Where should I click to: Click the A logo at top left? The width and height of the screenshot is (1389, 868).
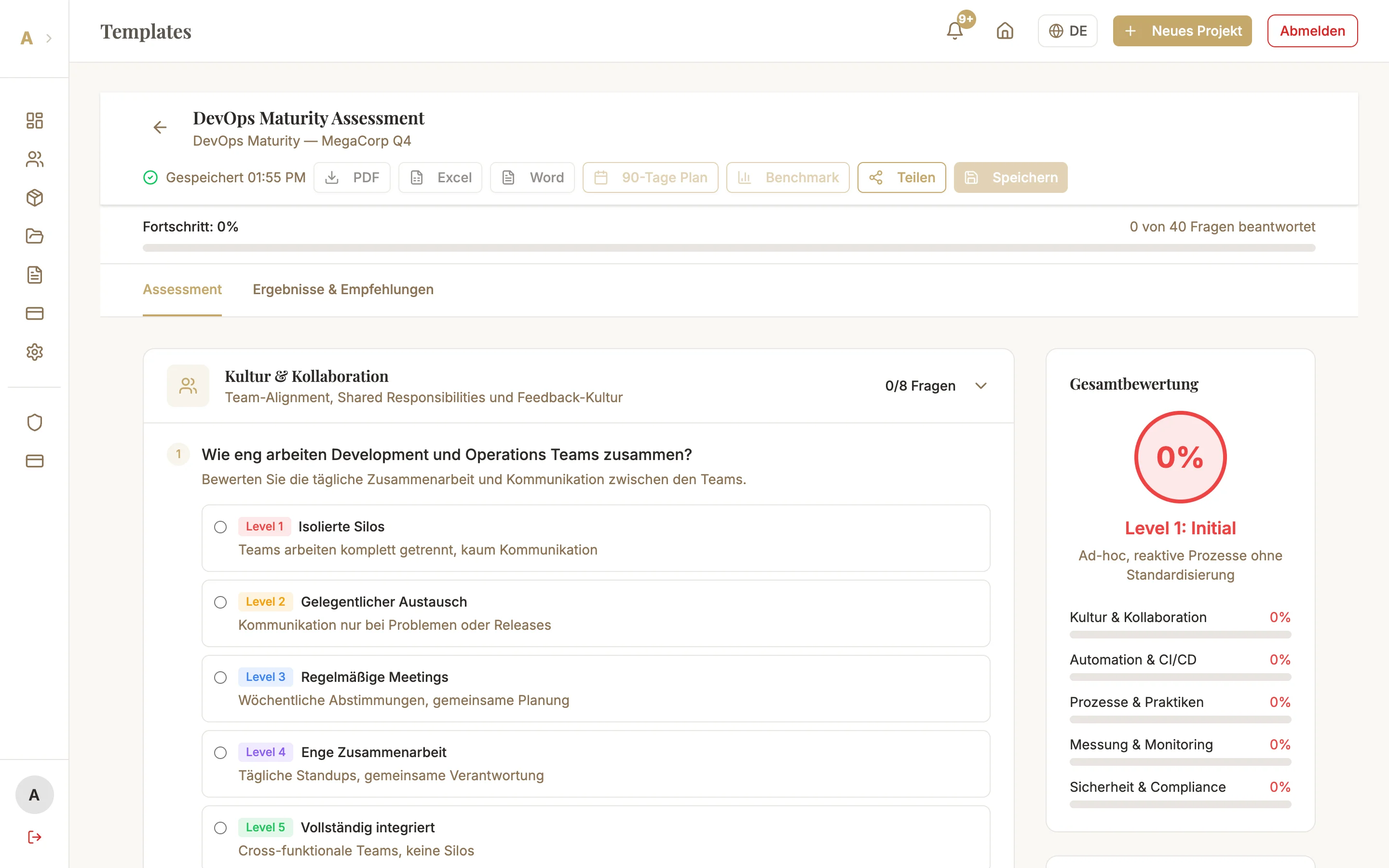27,39
